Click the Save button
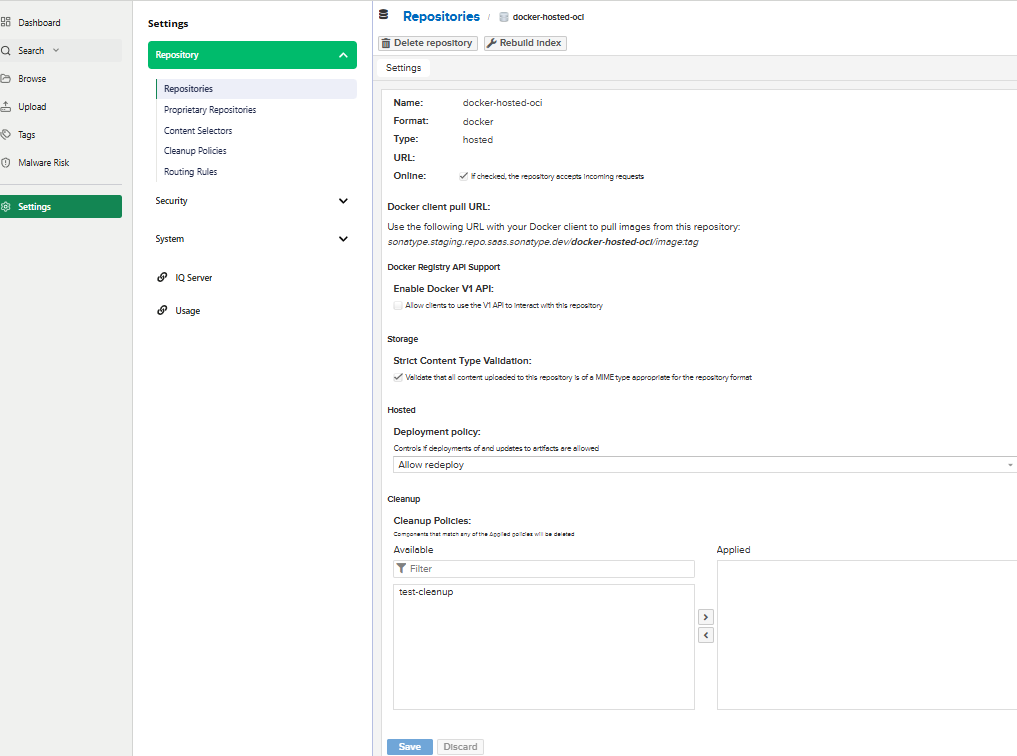 [x=410, y=747]
